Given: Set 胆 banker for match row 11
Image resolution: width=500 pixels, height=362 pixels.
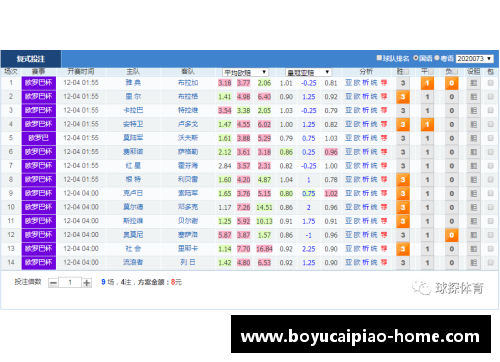Looking at the screenshot, I should tap(474, 221).
